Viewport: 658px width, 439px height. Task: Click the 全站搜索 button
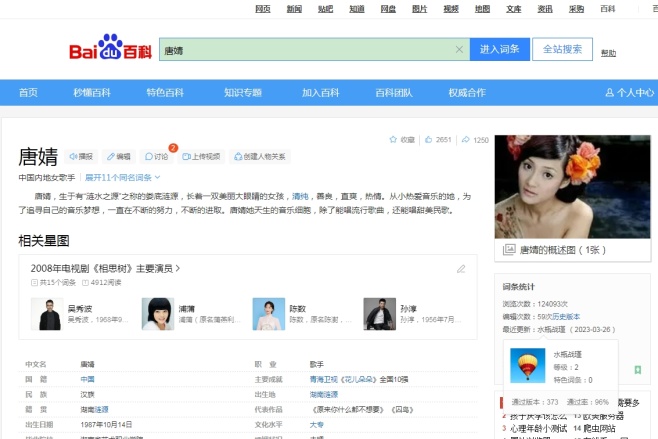pos(562,49)
